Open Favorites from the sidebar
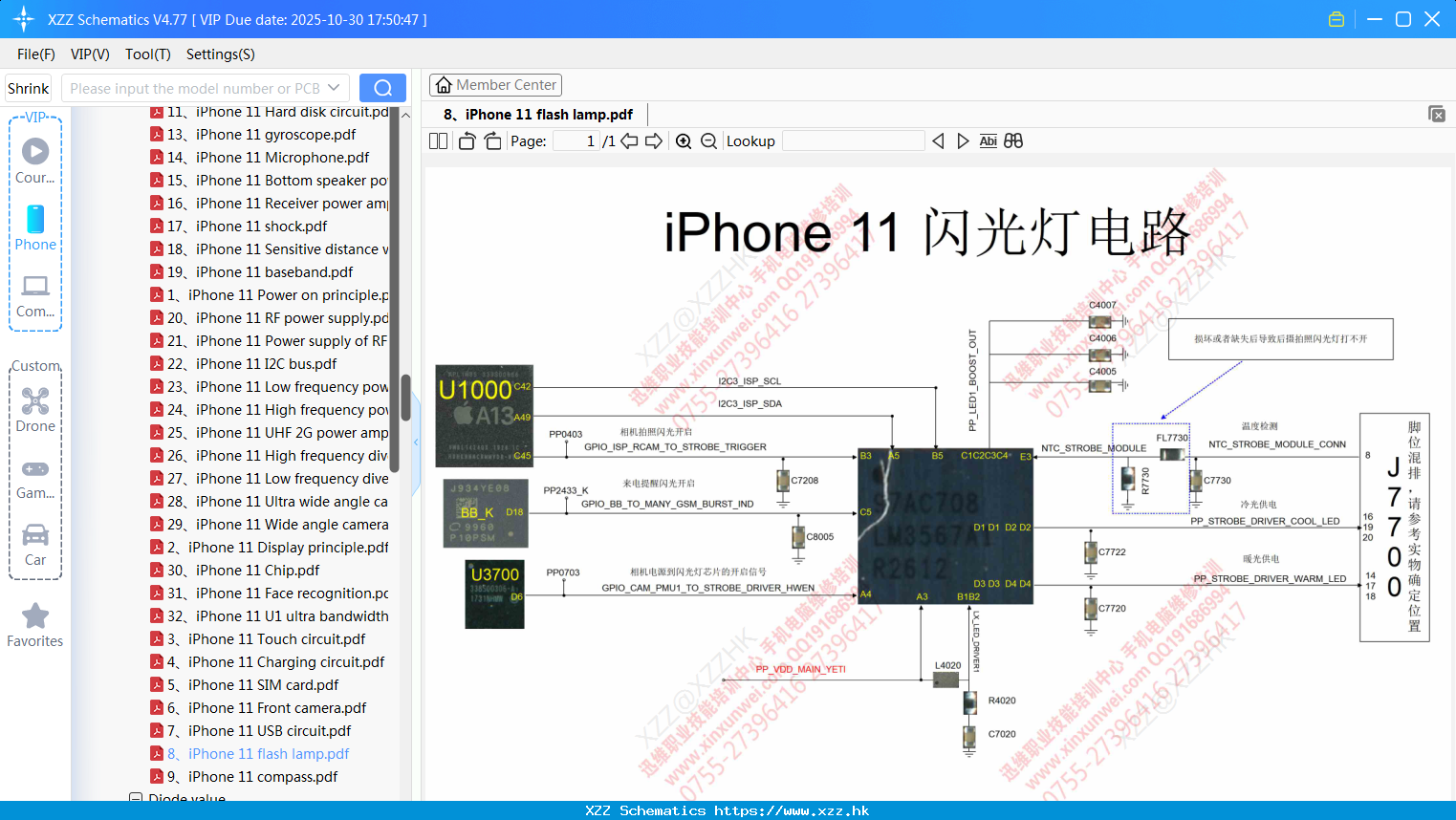Image resolution: width=1456 pixels, height=820 pixels. click(x=35, y=626)
